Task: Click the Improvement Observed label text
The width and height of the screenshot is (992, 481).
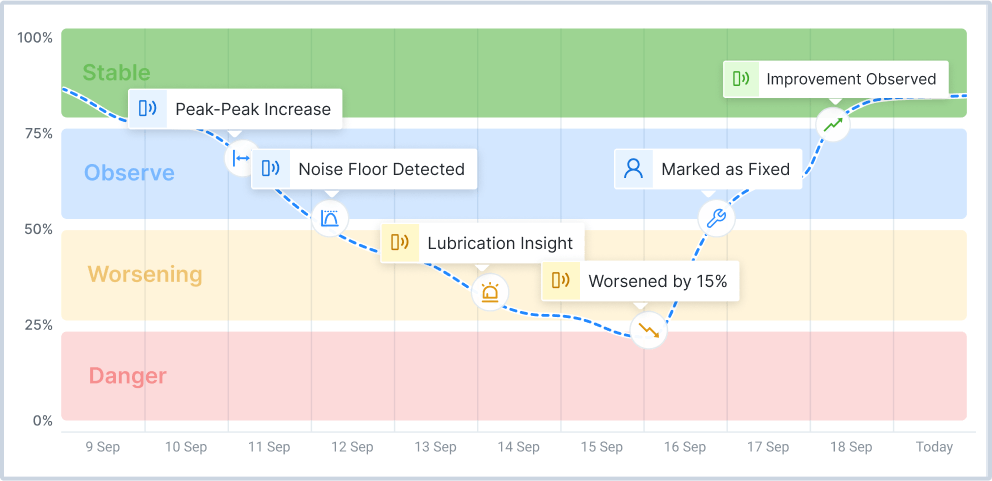Action: click(851, 79)
